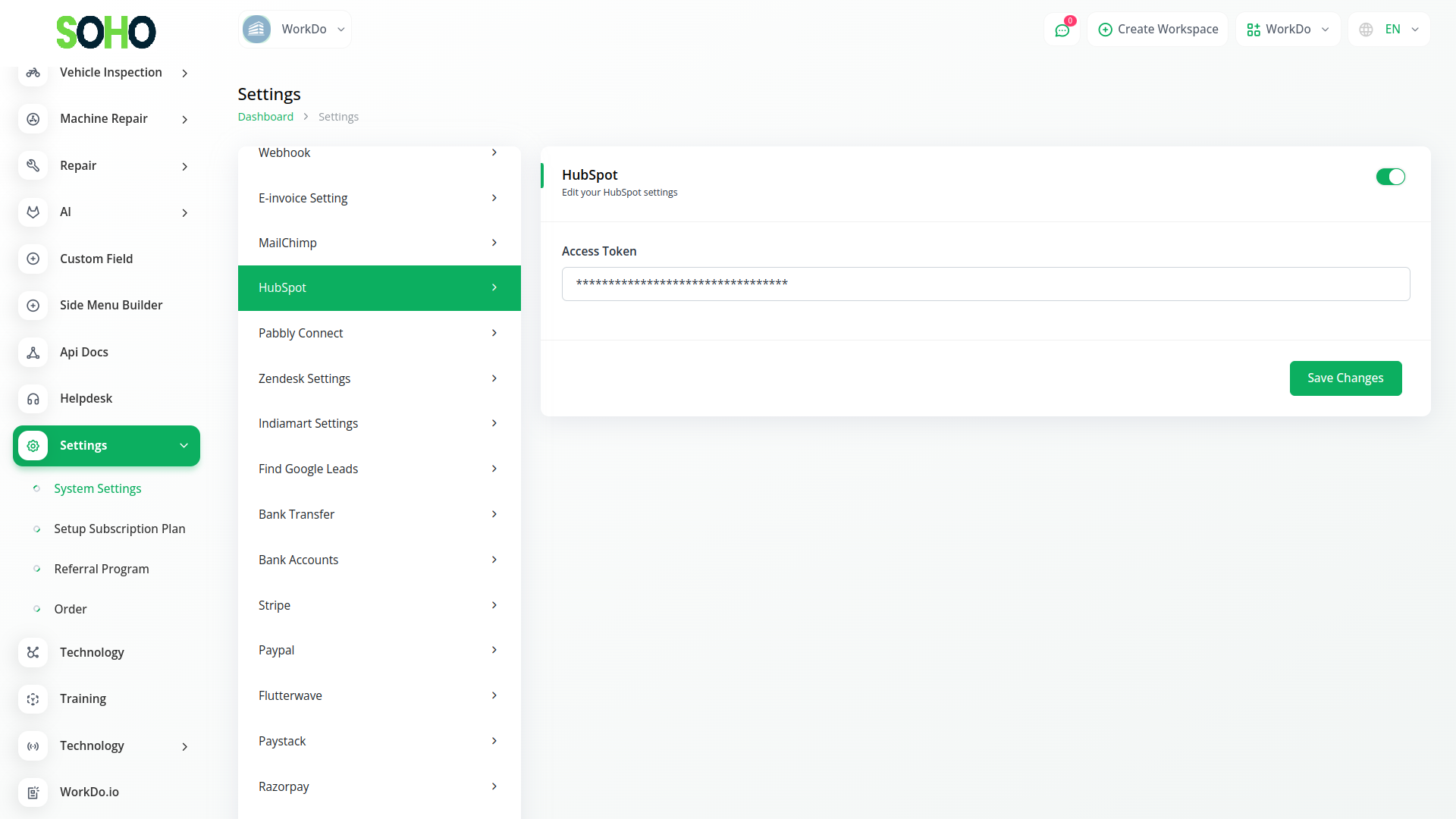Image resolution: width=1456 pixels, height=819 pixels.
Task: Expand the Vehicle Inspection menu
Action: (x=111, y=73)
